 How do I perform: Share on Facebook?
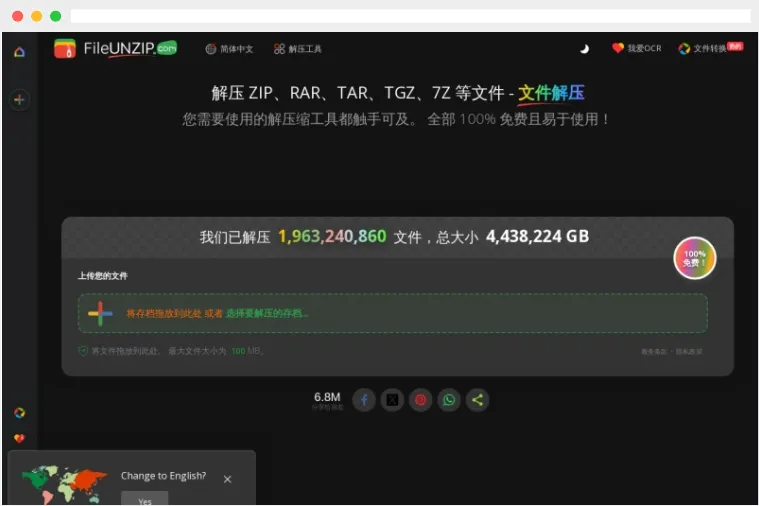364,400
